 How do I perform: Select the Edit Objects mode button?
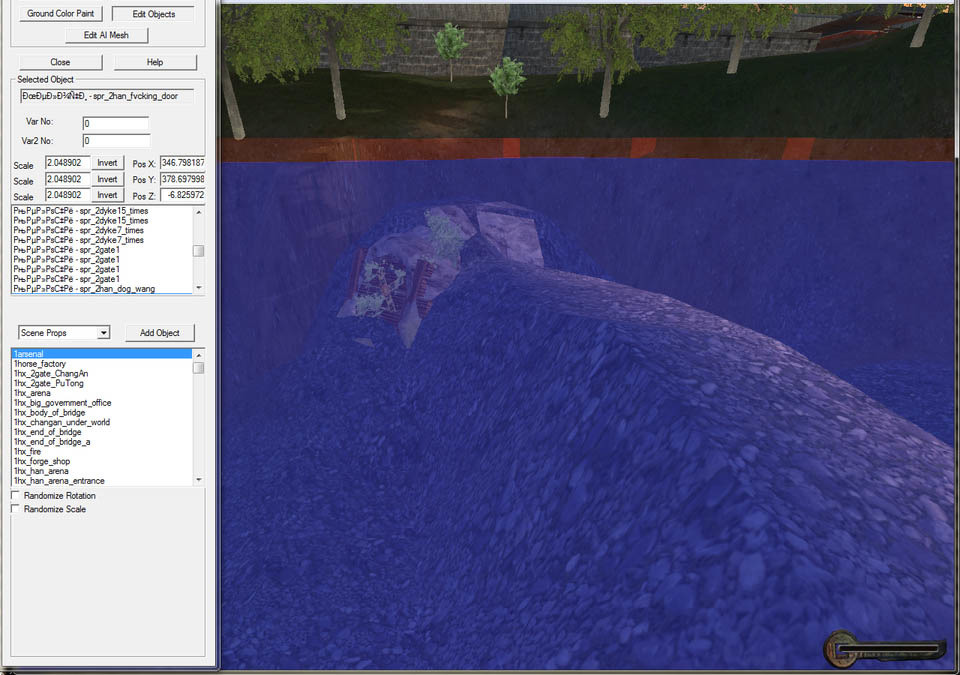pyautogui.click(x=153, y=14)
